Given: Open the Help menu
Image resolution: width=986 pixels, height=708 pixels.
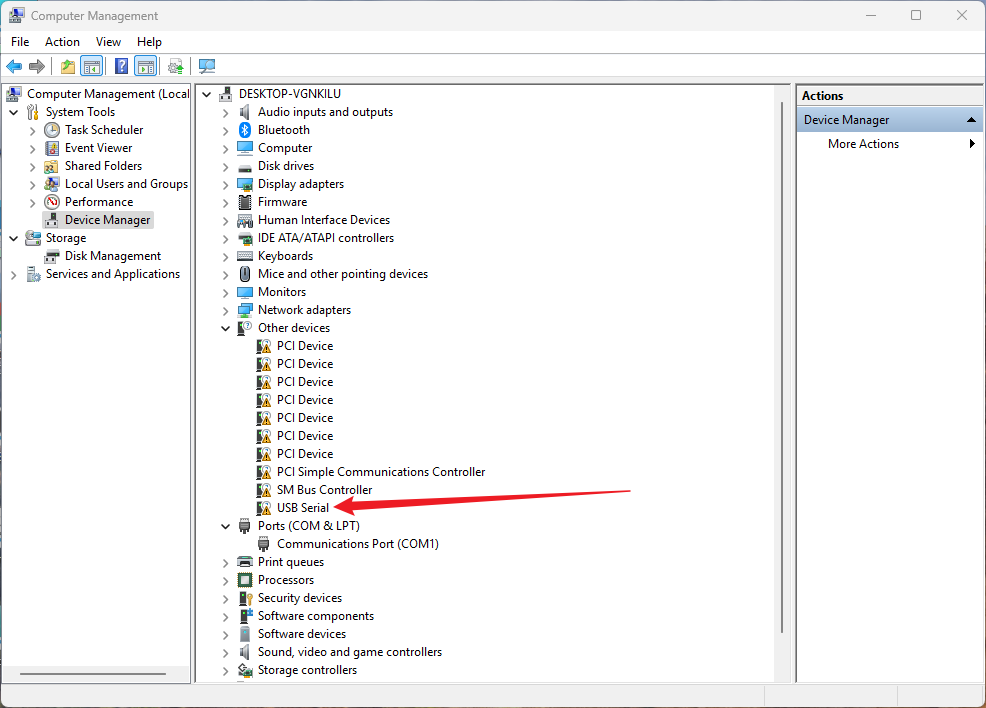Looking at the screenshot, I should (x=149, y=42).
